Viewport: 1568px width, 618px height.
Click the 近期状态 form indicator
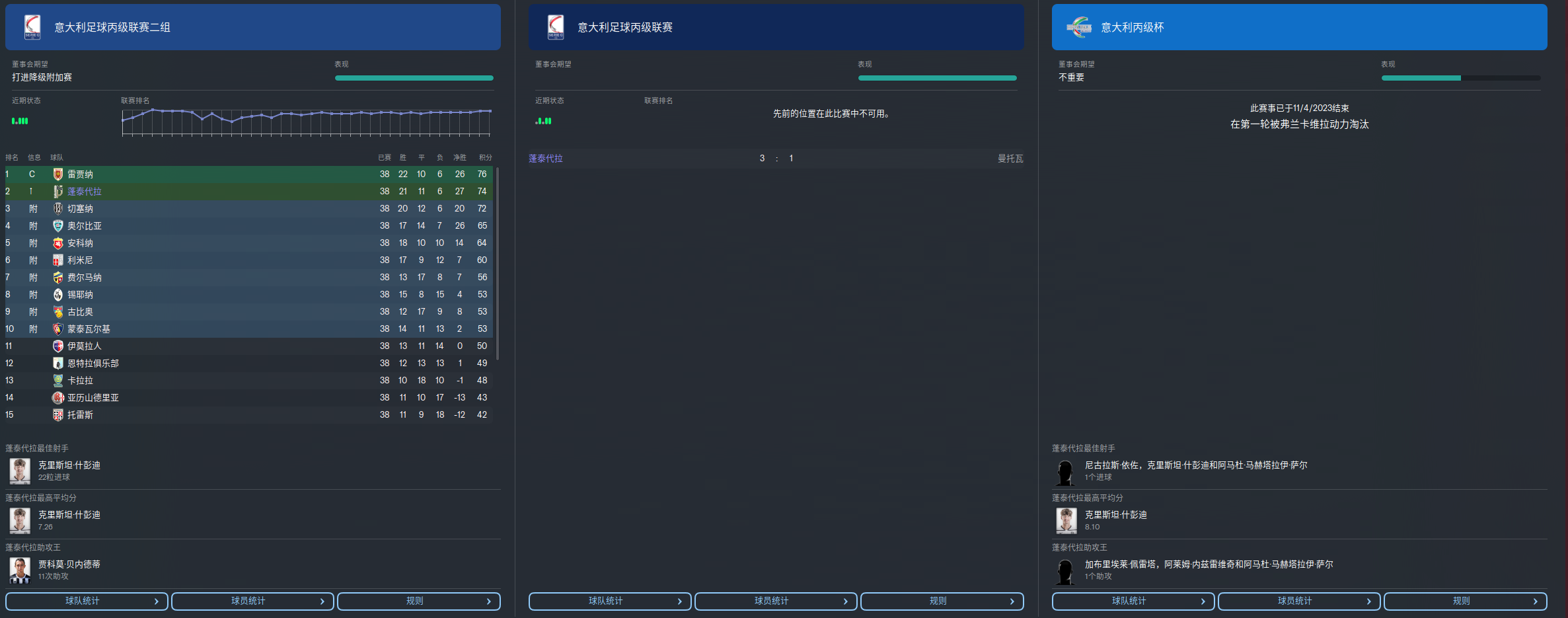[21, 122]
